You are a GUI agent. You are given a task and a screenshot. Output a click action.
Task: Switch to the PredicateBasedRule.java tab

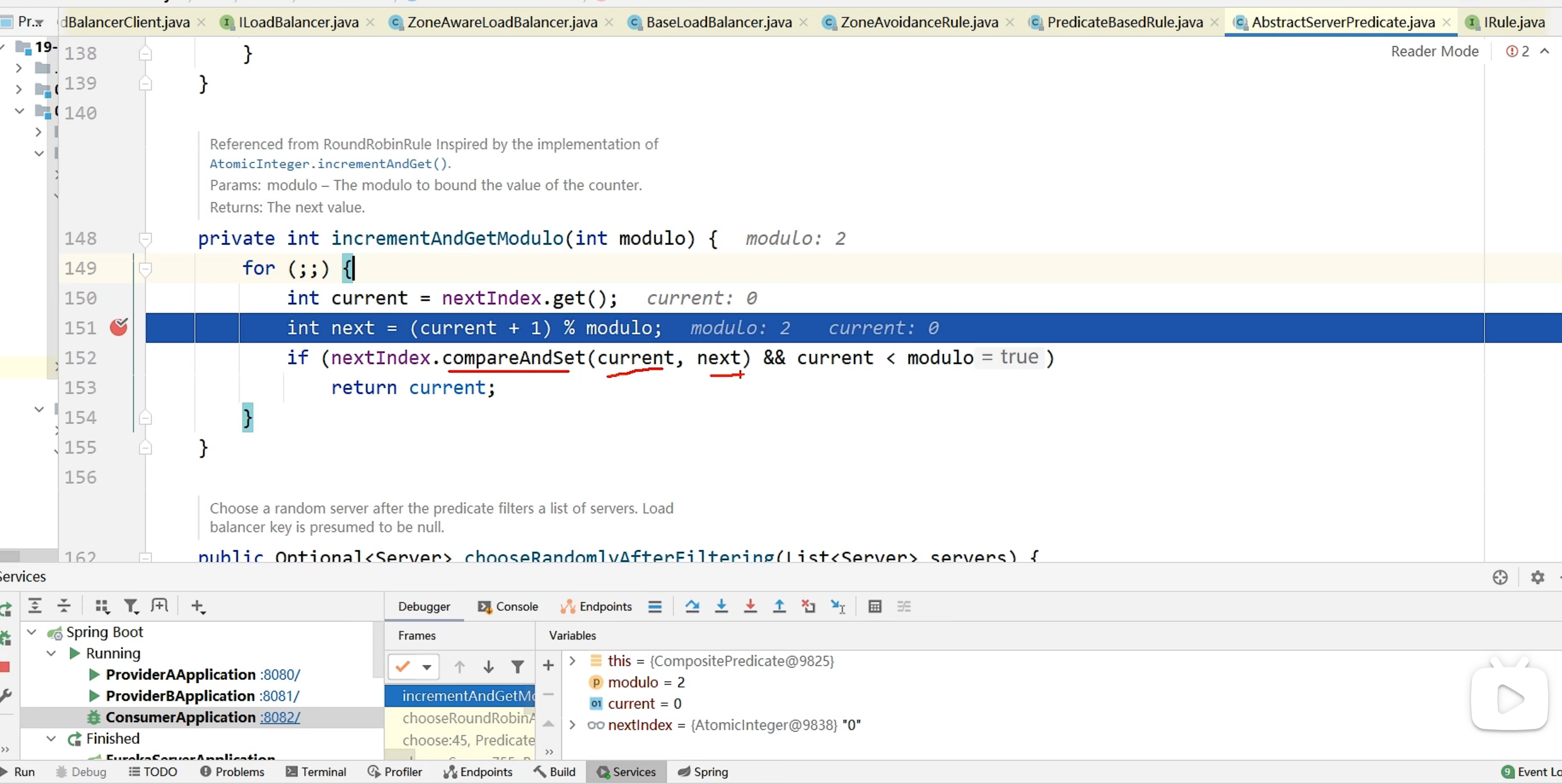[1125, 22]
